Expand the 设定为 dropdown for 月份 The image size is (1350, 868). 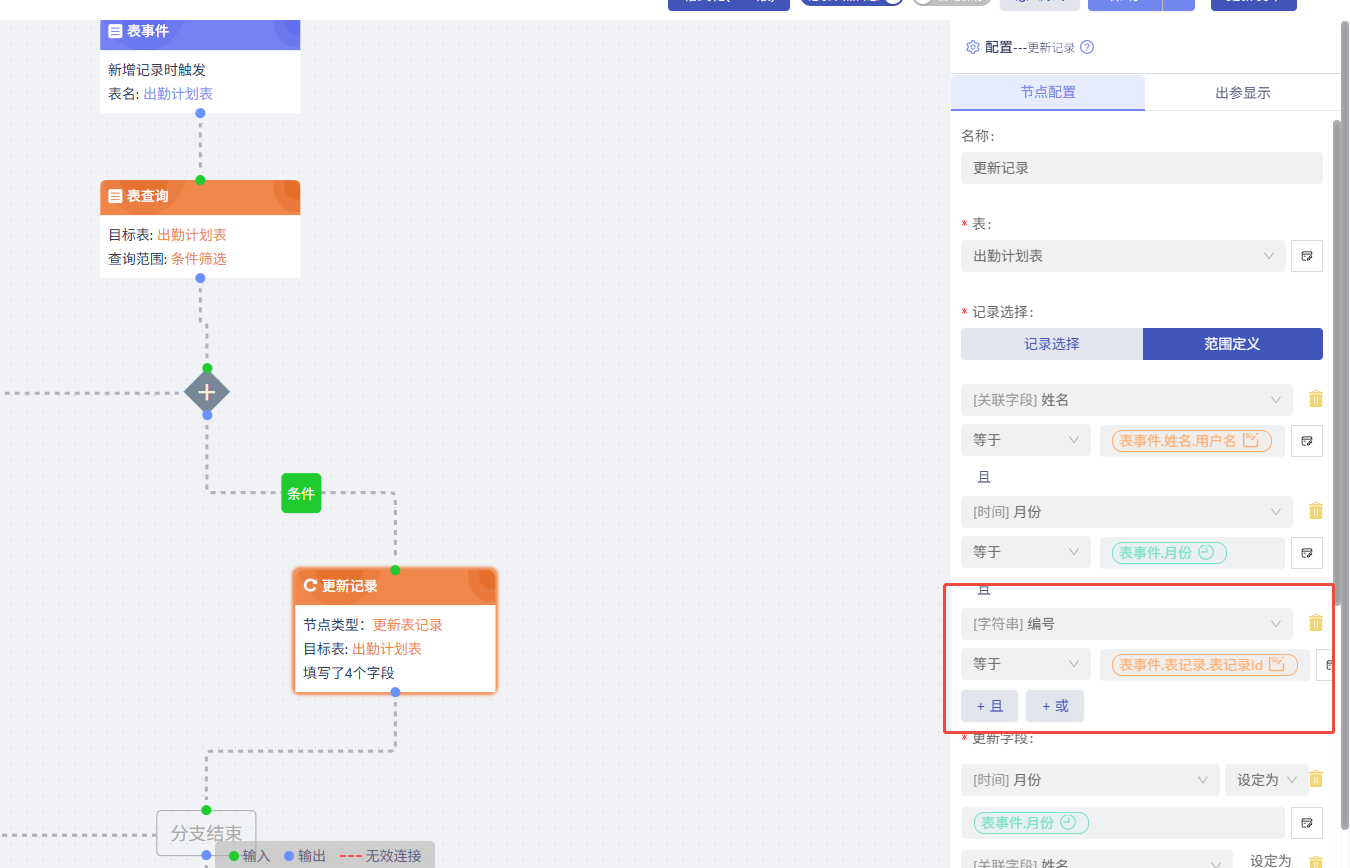tap(1266, 780)
